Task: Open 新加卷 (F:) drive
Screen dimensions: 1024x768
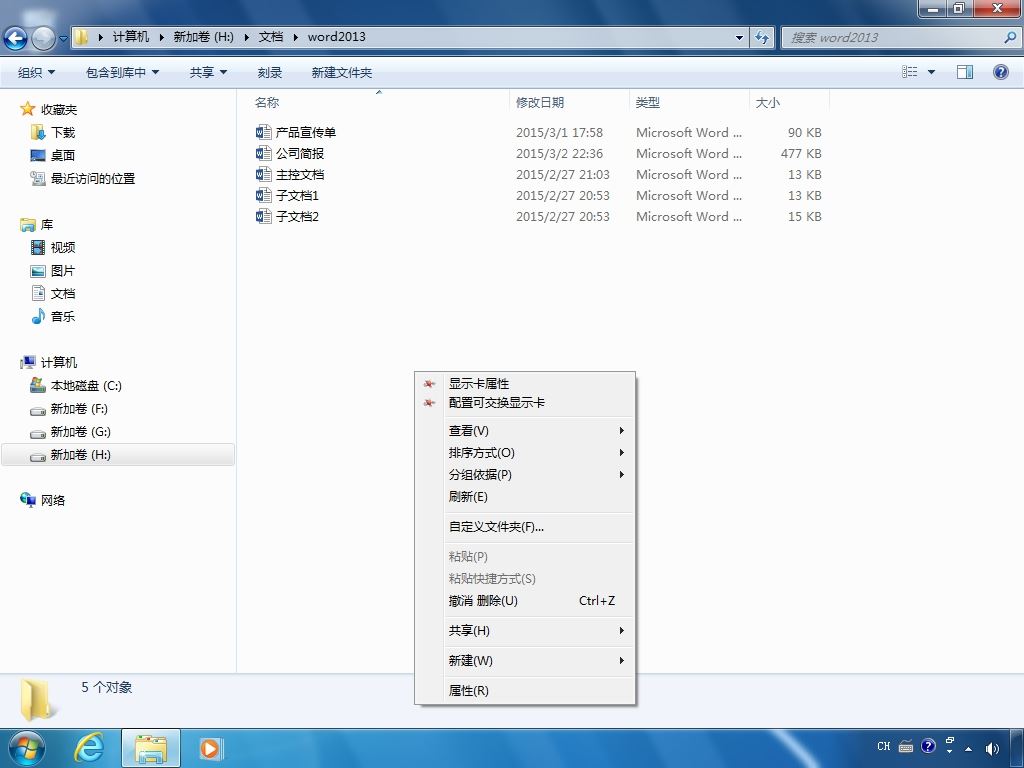Action: click(x=69, y=409)
